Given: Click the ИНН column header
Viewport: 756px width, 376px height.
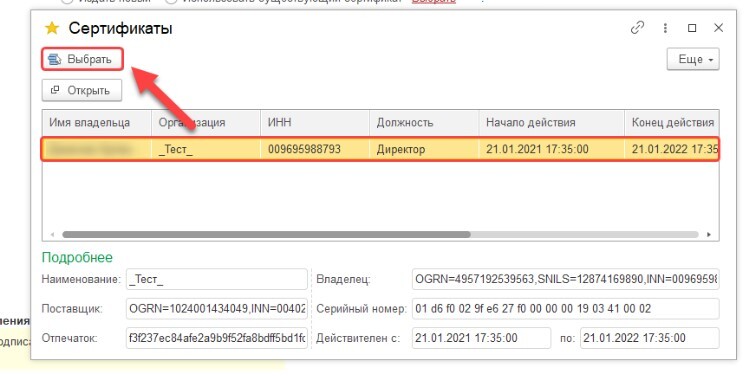Looking at the screenshot, I should pyautogui.click(x=315, y=122).
